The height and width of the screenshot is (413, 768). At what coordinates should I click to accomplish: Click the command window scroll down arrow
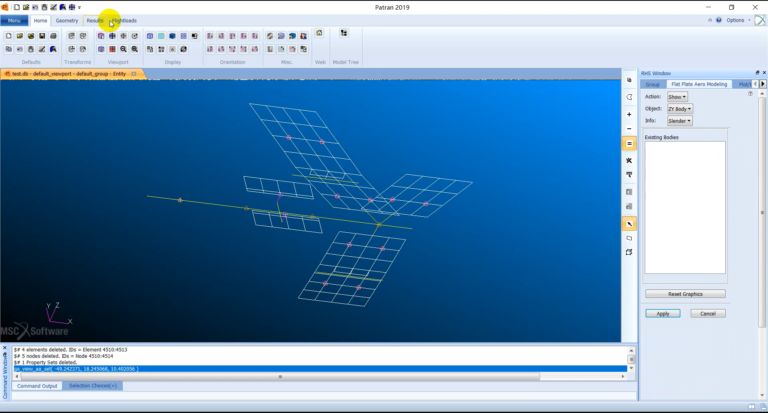coord(631,368)
